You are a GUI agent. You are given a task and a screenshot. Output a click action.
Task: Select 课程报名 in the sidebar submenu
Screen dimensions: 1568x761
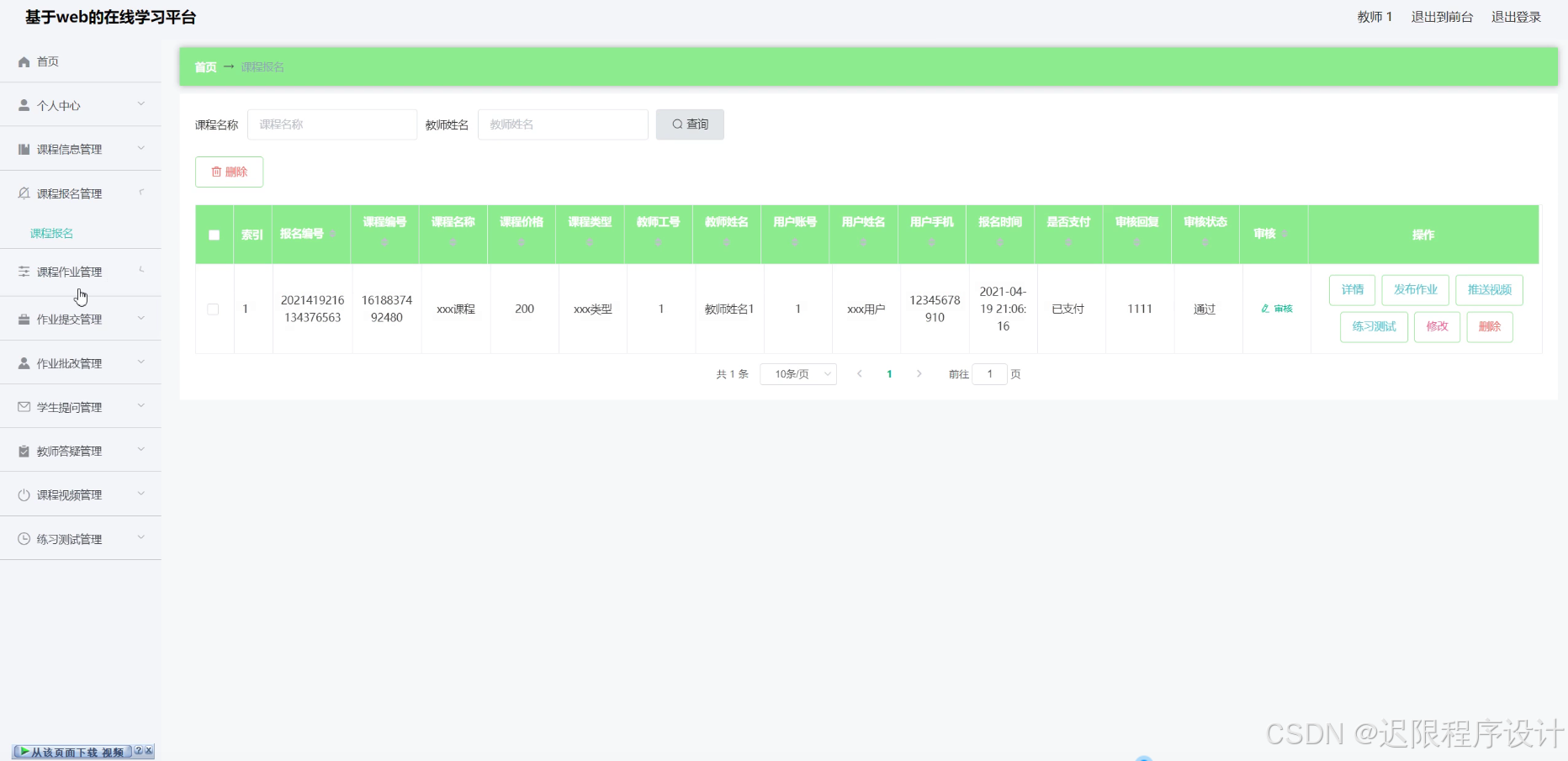51,233
